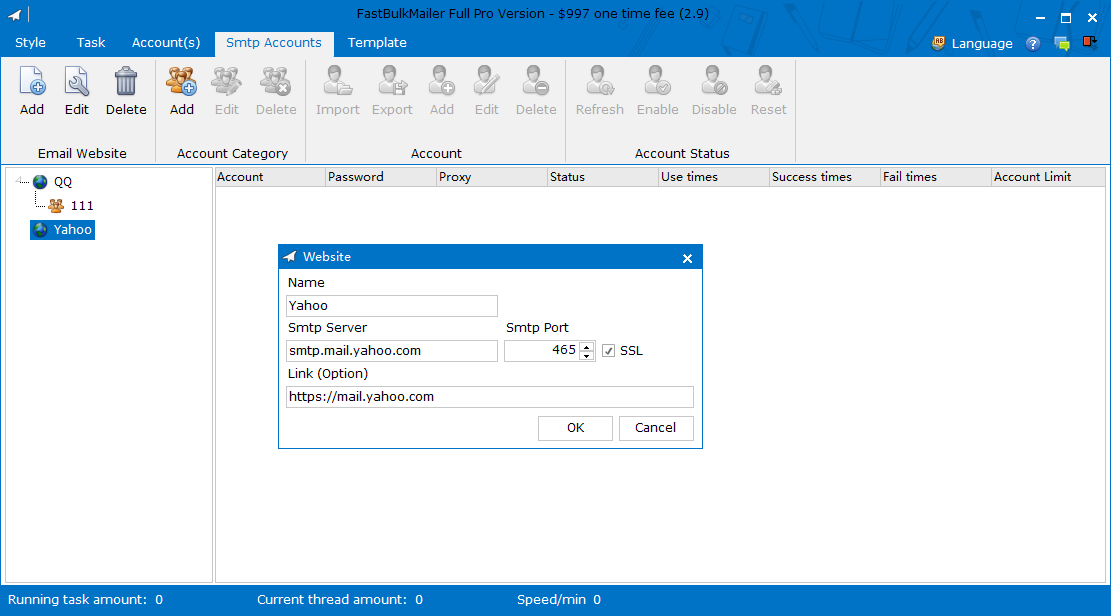
Task: Click the Current thread amount status text
Action: pos(339,600)
